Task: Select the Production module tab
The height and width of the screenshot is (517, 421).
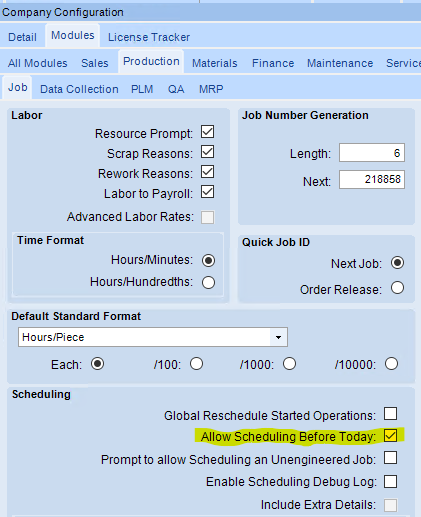Action: pyautogui.click(x=151, y=61)
